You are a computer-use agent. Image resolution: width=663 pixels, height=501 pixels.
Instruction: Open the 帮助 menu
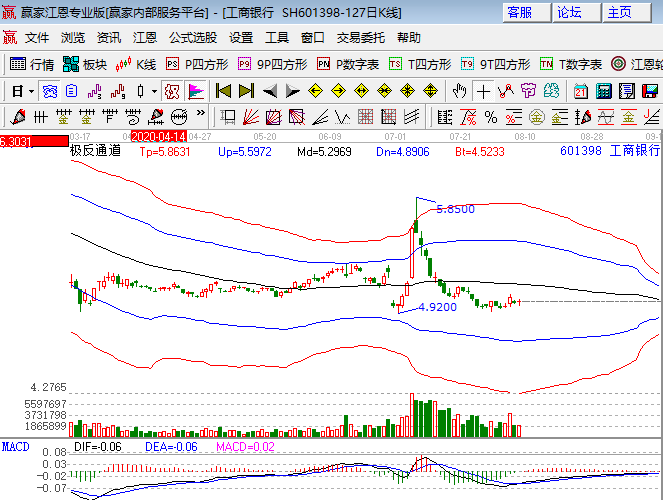pos(409,38)
